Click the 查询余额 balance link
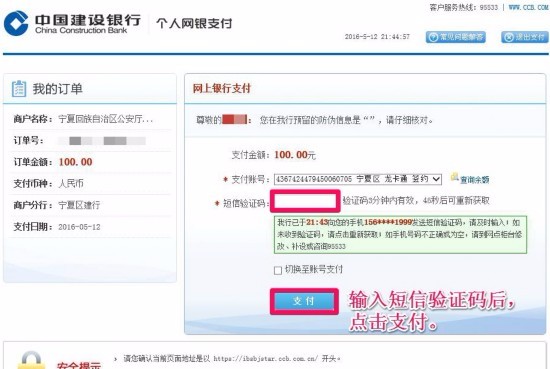The height and width of the screenshot is (369, 550). coord(475,180)
